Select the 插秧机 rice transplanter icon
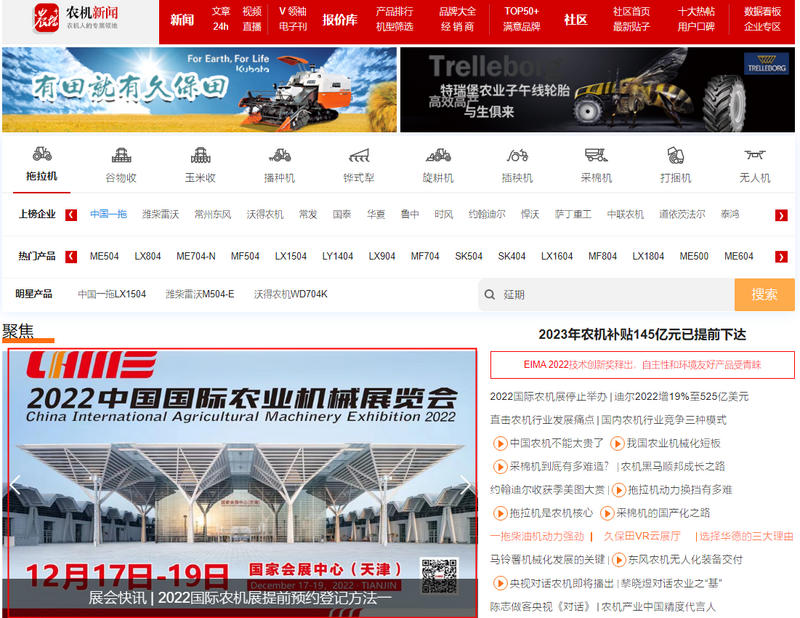The width and height of the screenshot is (800, 618). (x=517, y=155)
